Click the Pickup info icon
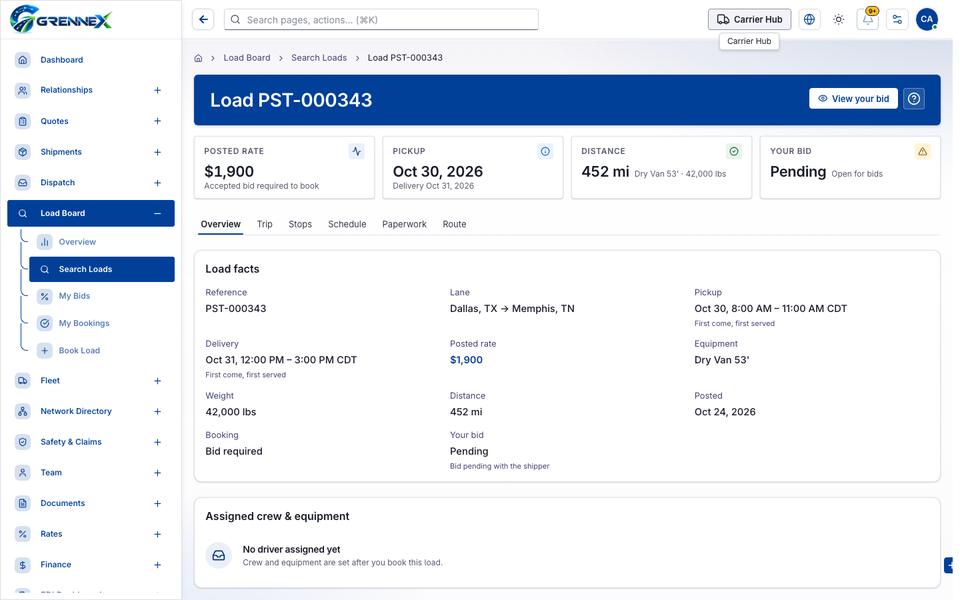Image resolution: width=960 pixels, height=600 pixels. [x=546, y=151]
